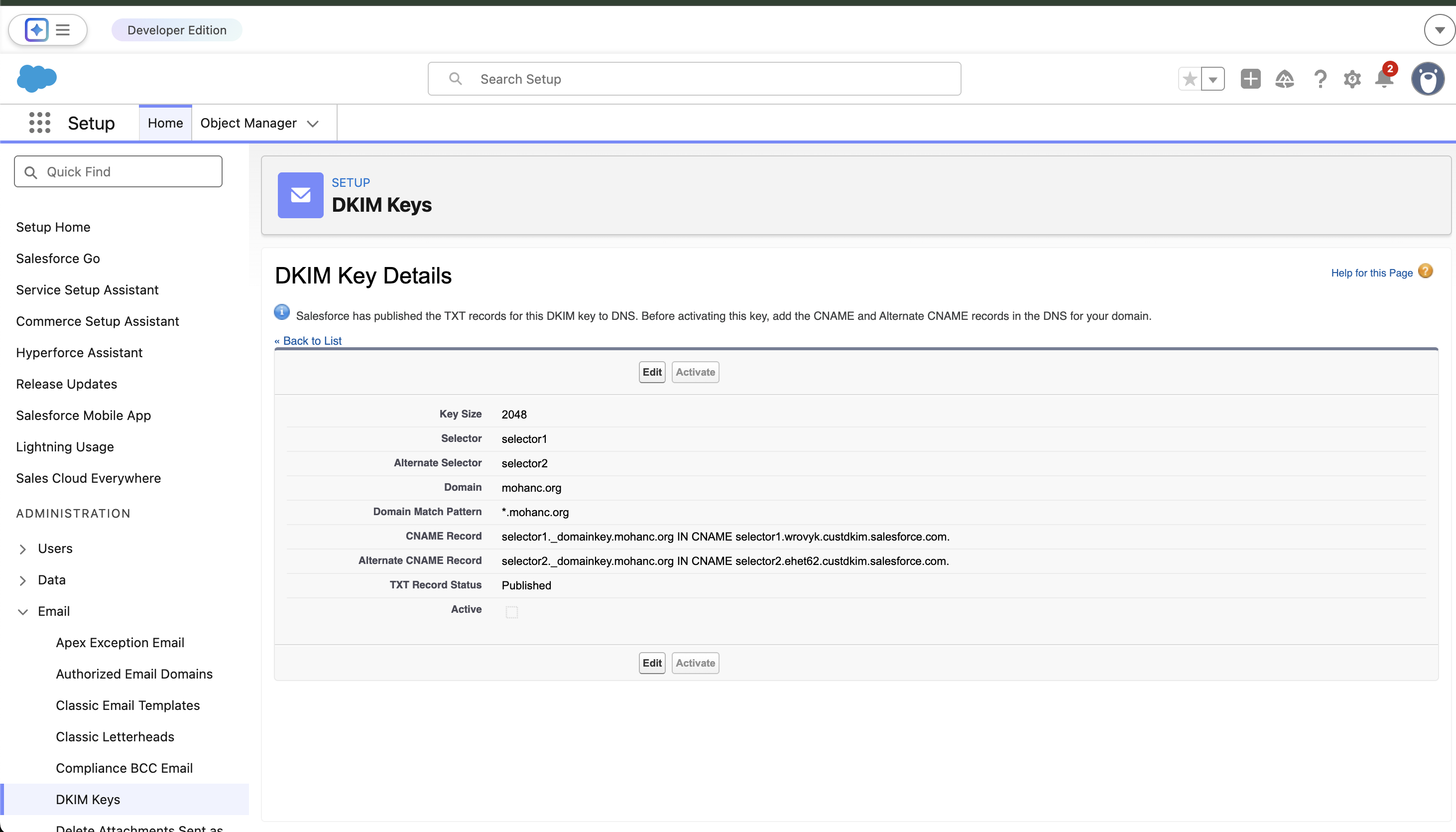
Task: Click the *.mohanc.org match pattern
Action: (x=536, y=512)
